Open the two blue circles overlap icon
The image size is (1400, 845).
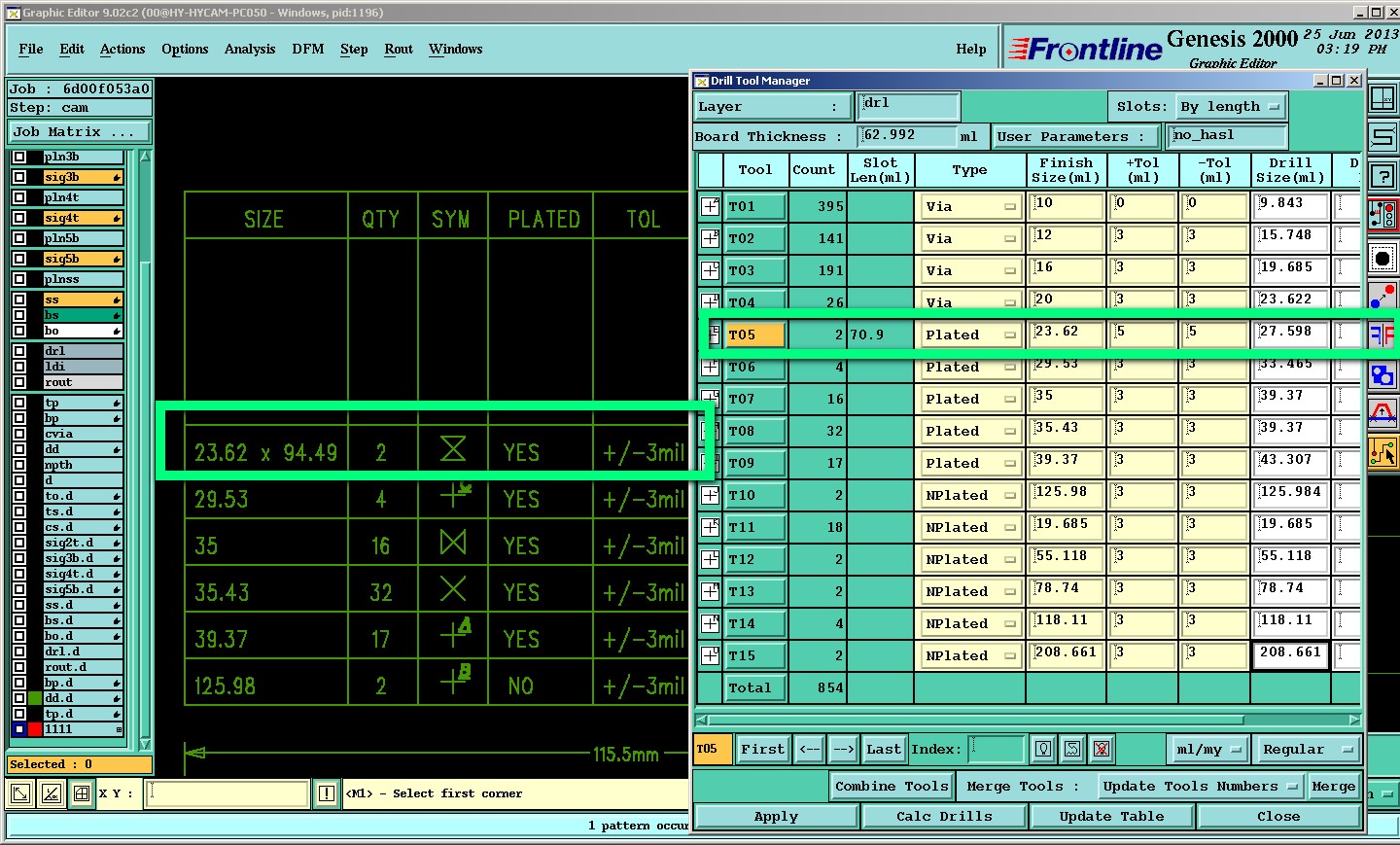pyautogui.click(x=1382, y=374)
